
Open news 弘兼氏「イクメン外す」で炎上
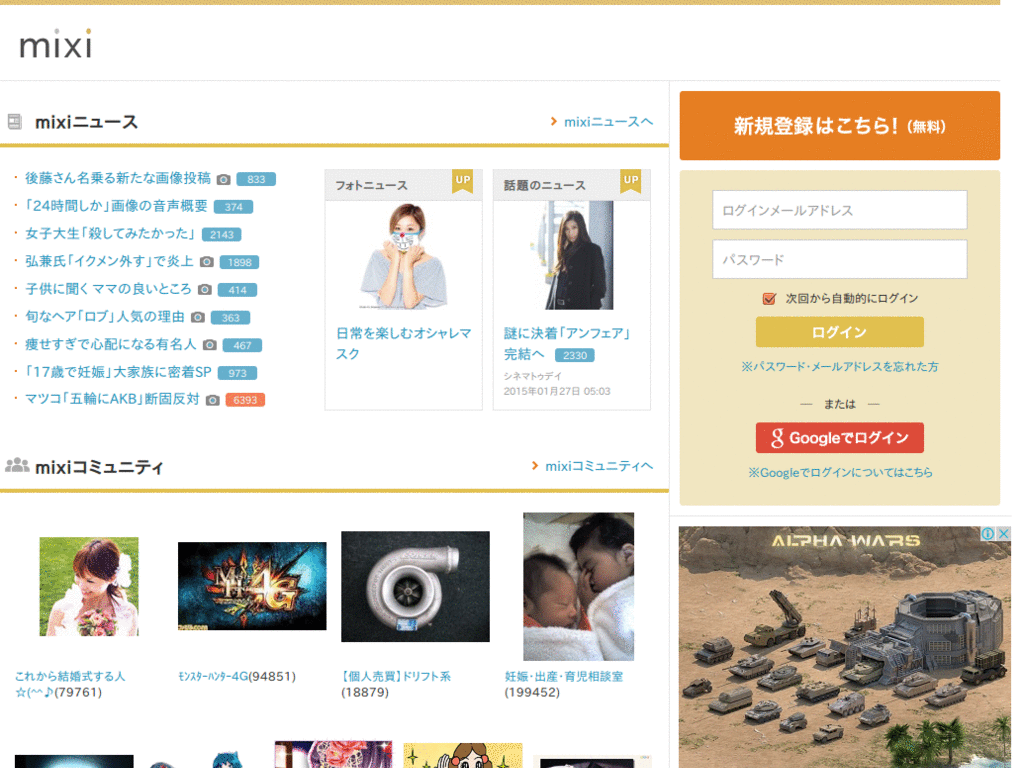109,261
